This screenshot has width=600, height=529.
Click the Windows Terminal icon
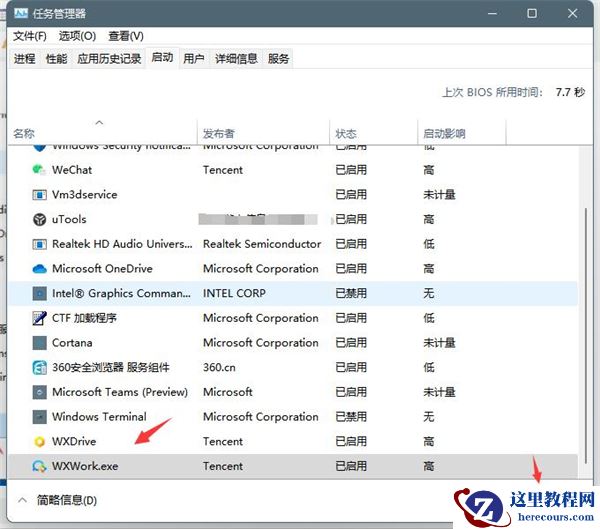coord(39,417)
